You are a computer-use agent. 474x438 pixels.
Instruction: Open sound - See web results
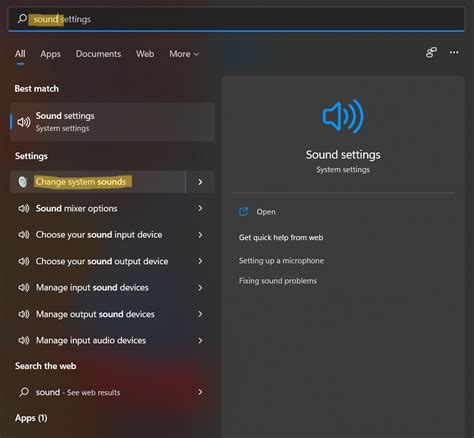(x=78, y=392)
